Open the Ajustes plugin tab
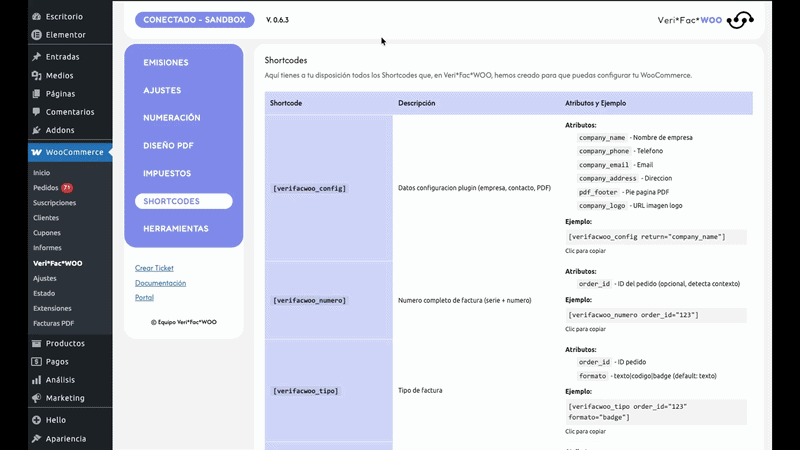800x450 pixels. coord(162,90)
